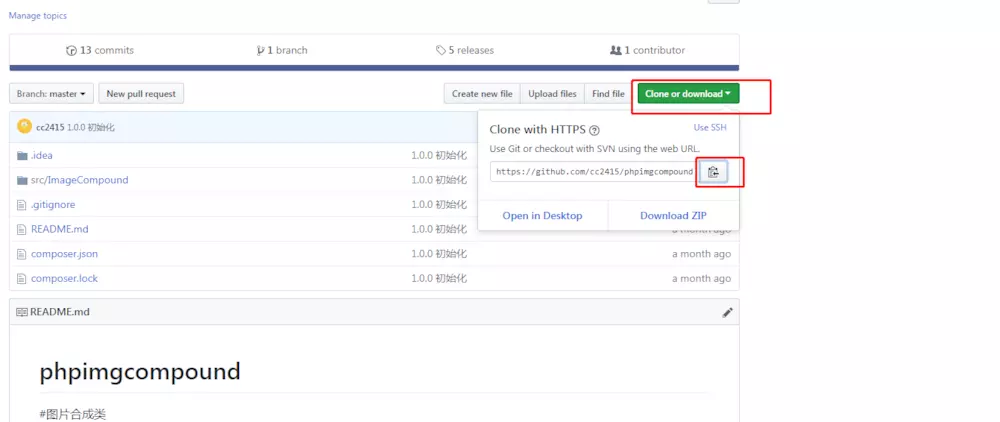Click the language color bar under stats
Image resolution: width=1000 pixels, height=422 pixels.
pos(374,68)
